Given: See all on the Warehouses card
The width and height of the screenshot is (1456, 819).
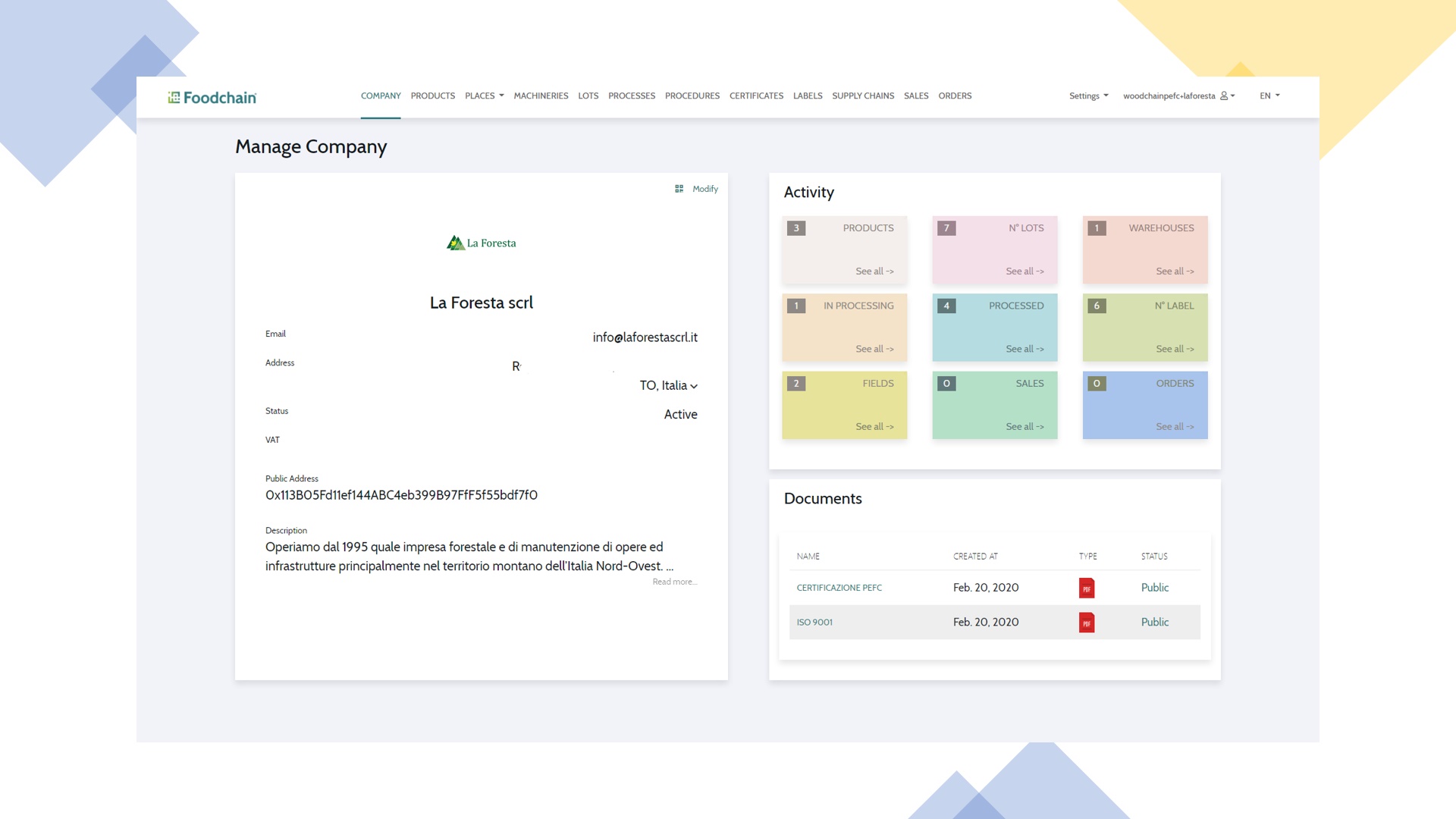Looking at the screenshot, I should point(1175,271).
